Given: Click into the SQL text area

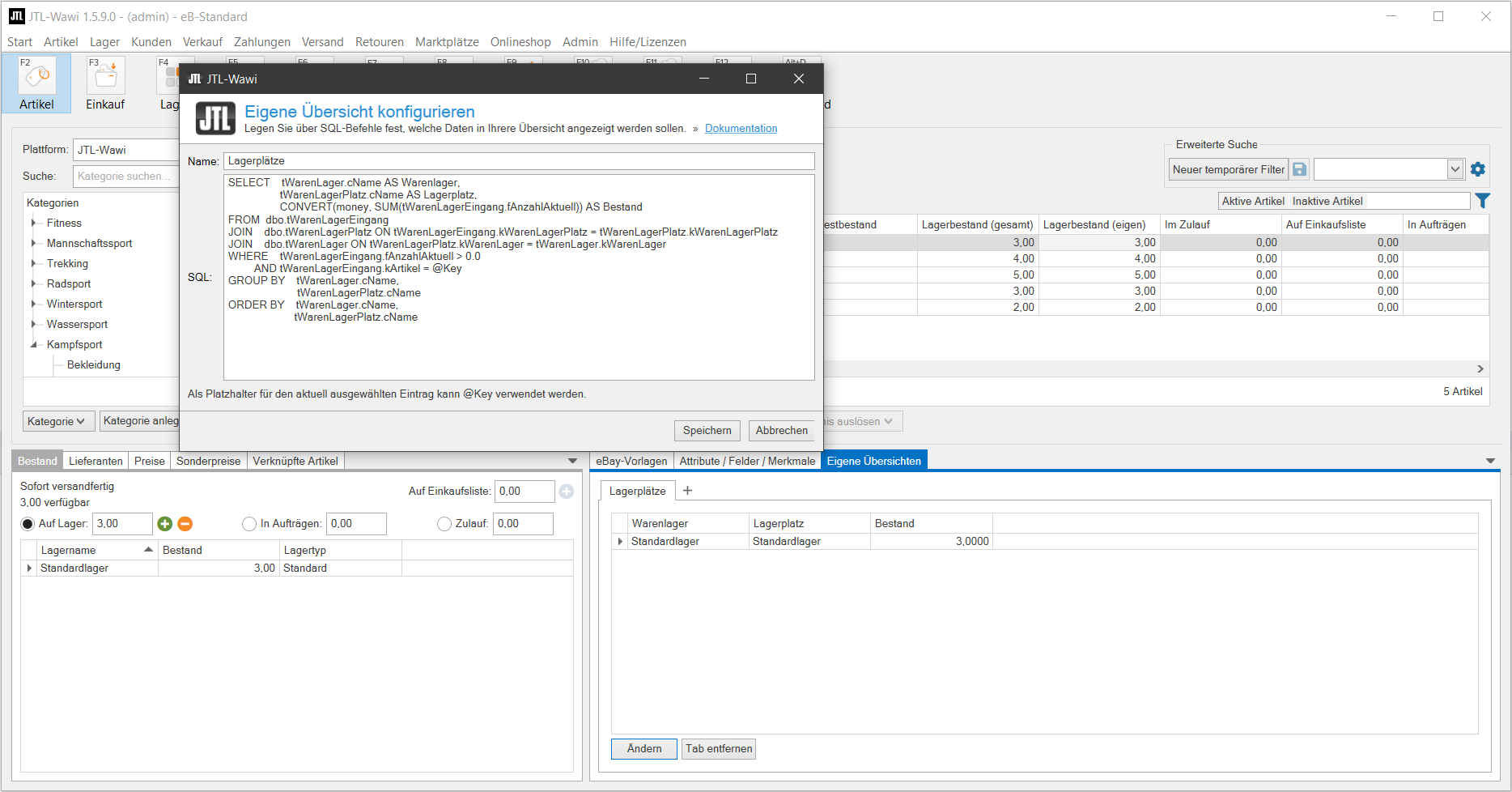Looking at the screenshot, I should 519,277.
